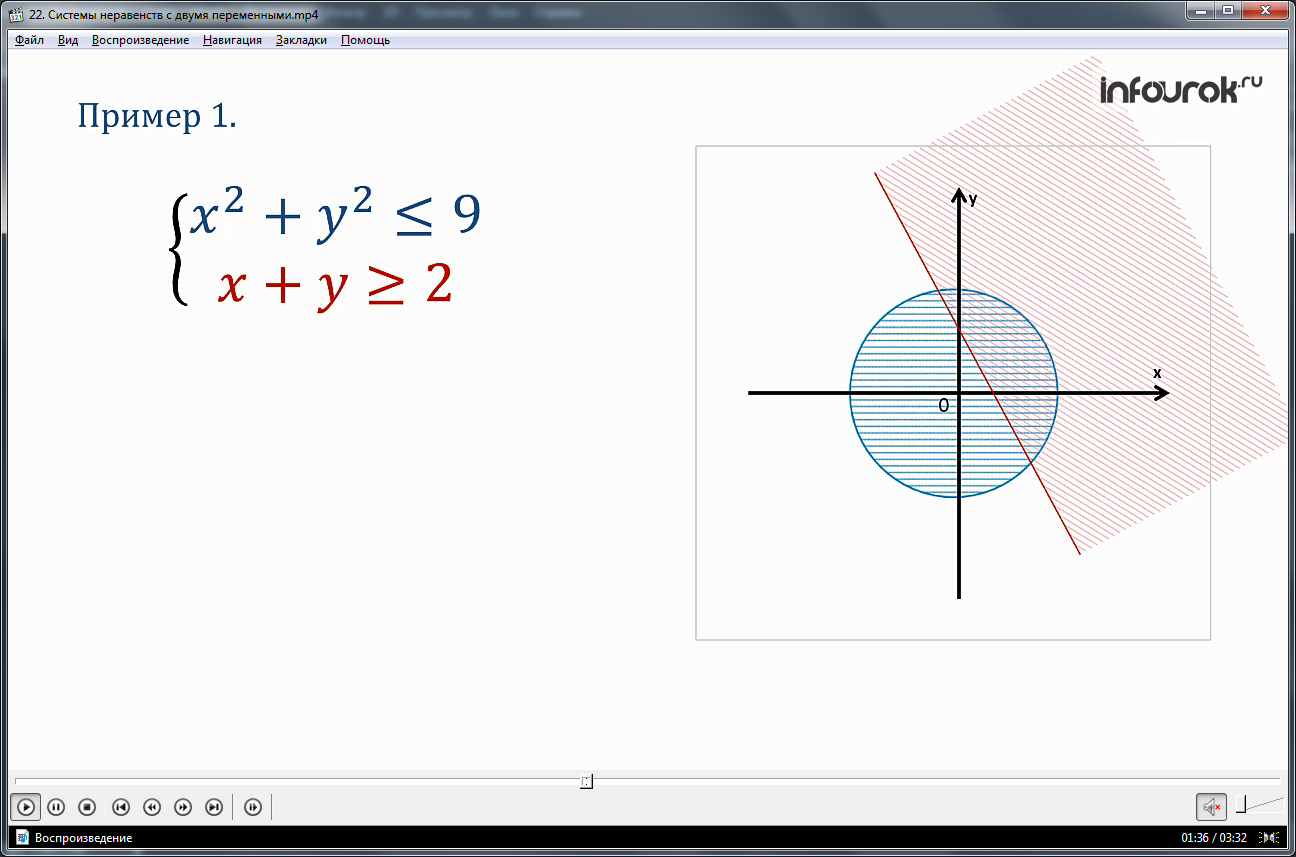Click the audio channel icon in status bar
This screenshot has height=857, width=1296.
pyautogui.click(x=1270, y=837)
